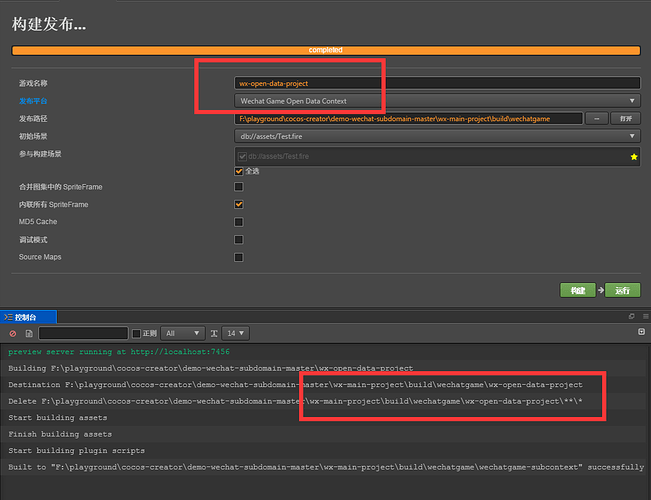
Task: Click the 'Source Maps' label
Action: click(40, 257)
